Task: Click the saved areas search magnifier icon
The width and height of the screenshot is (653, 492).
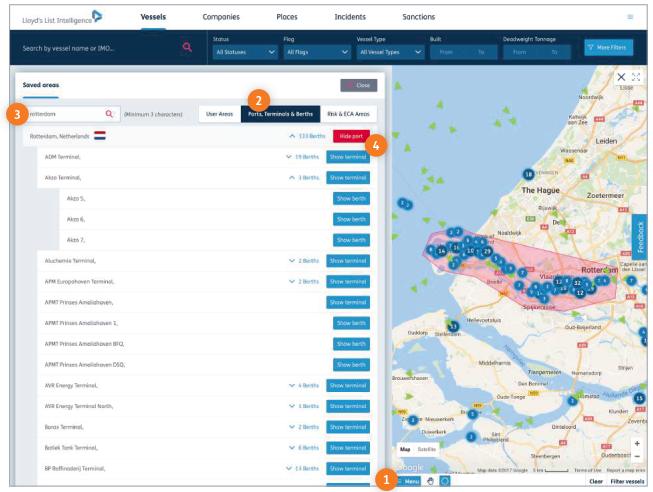Action: click(109, 114)
